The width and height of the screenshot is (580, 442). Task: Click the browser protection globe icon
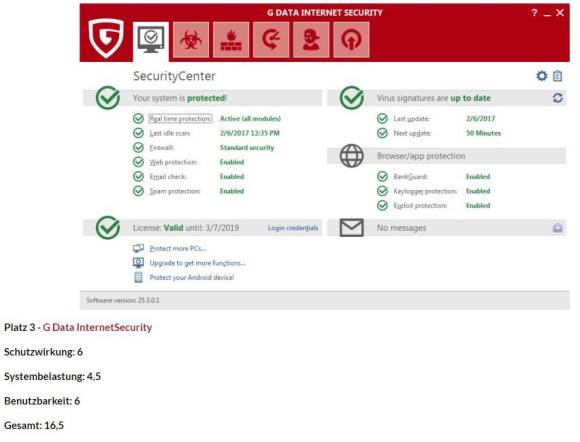352,156
